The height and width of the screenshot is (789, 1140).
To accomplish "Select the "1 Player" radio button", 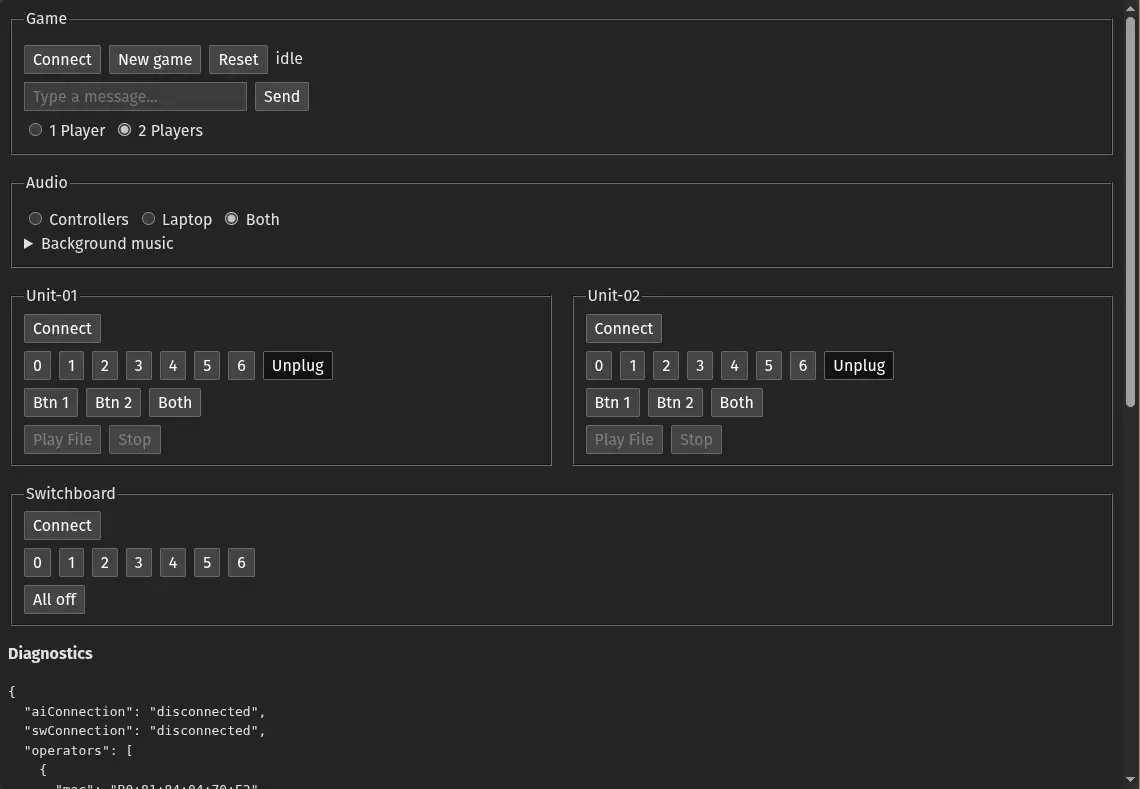I will pyautogui.click(x=35, y=129).
